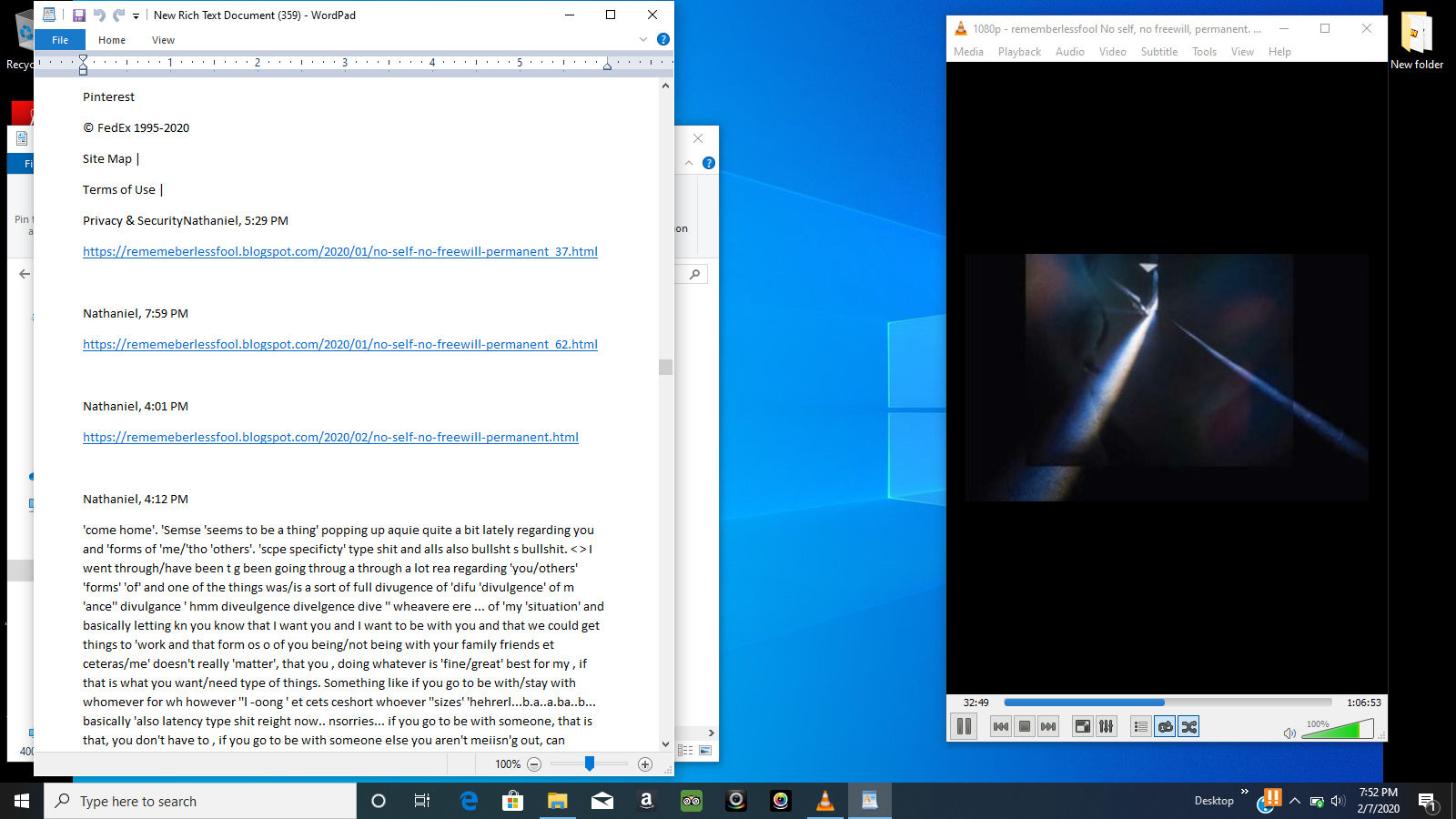
Task: Click the Pinterest text line
Action: click(x=108, y=96)
